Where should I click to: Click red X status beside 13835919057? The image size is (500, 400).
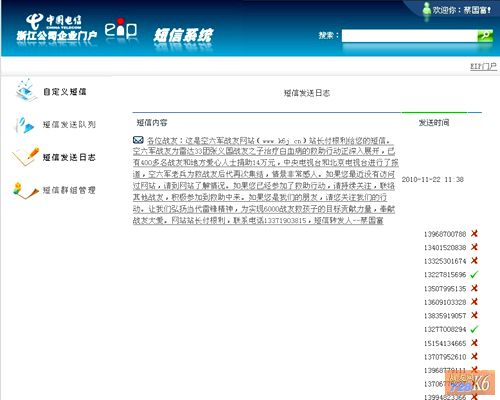tap(474, 315)
